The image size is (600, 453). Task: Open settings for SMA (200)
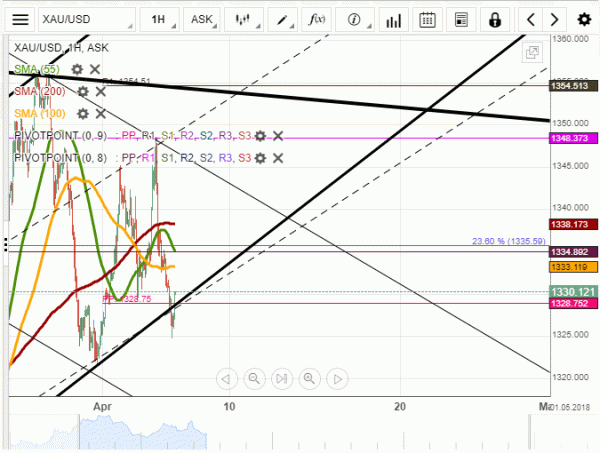[83, 91]
